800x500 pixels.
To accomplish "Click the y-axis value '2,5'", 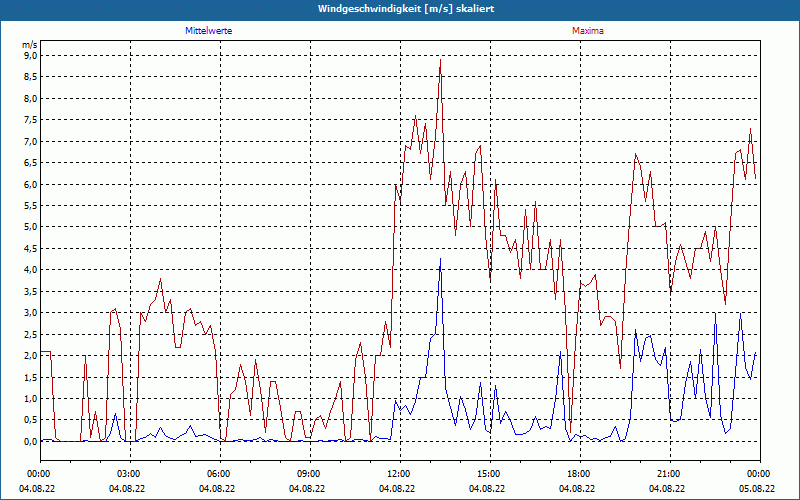I will [x=31, y=334].
